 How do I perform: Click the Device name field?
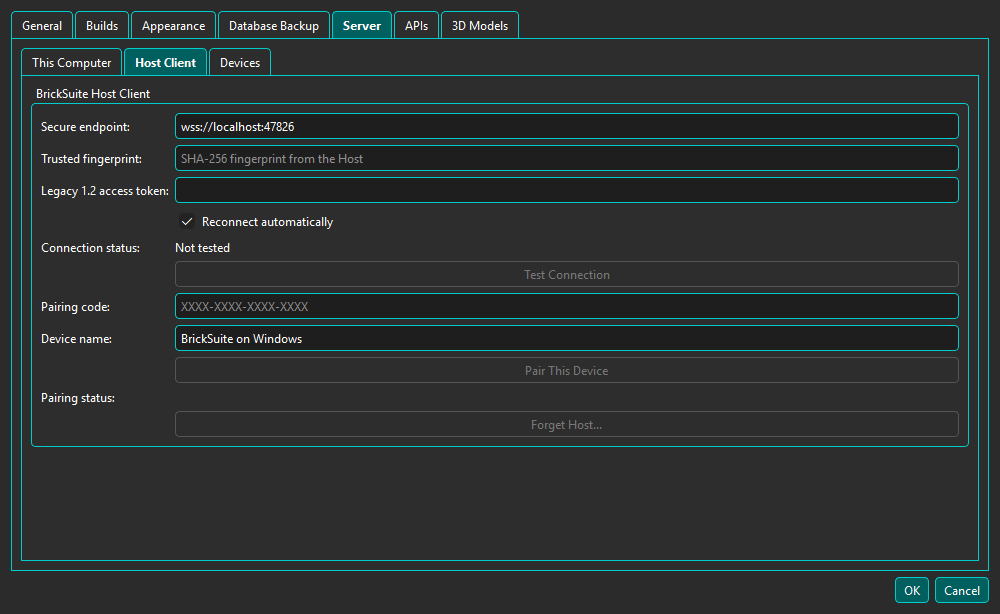coord(566,338)
